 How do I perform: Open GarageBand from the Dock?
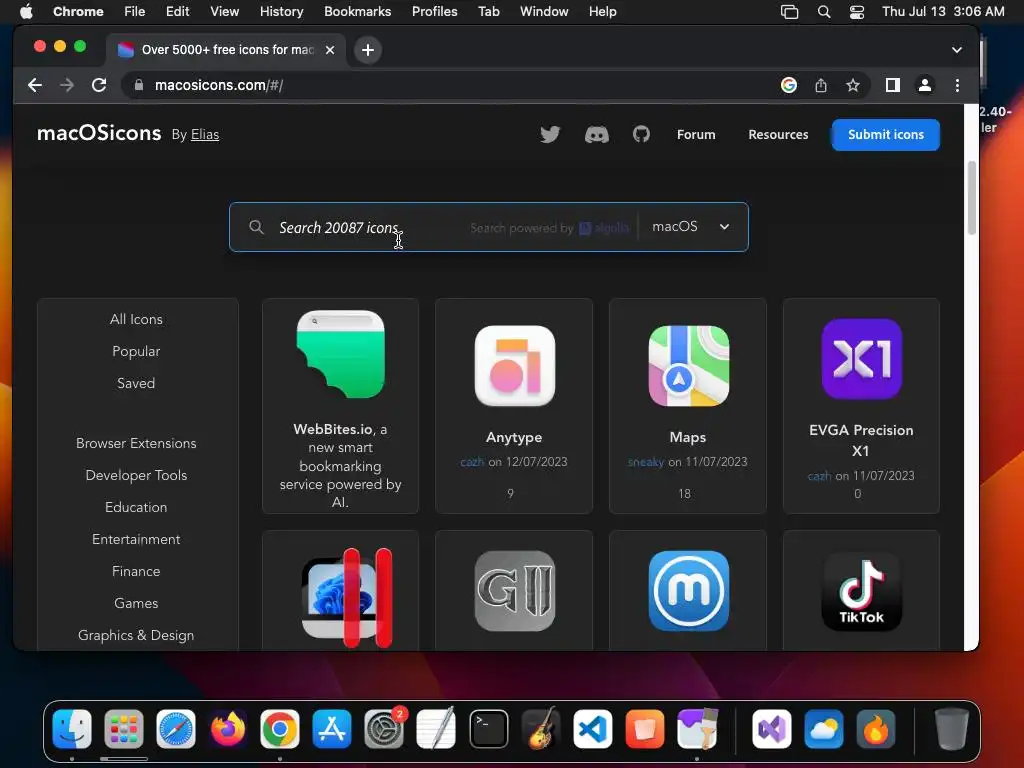541,728
